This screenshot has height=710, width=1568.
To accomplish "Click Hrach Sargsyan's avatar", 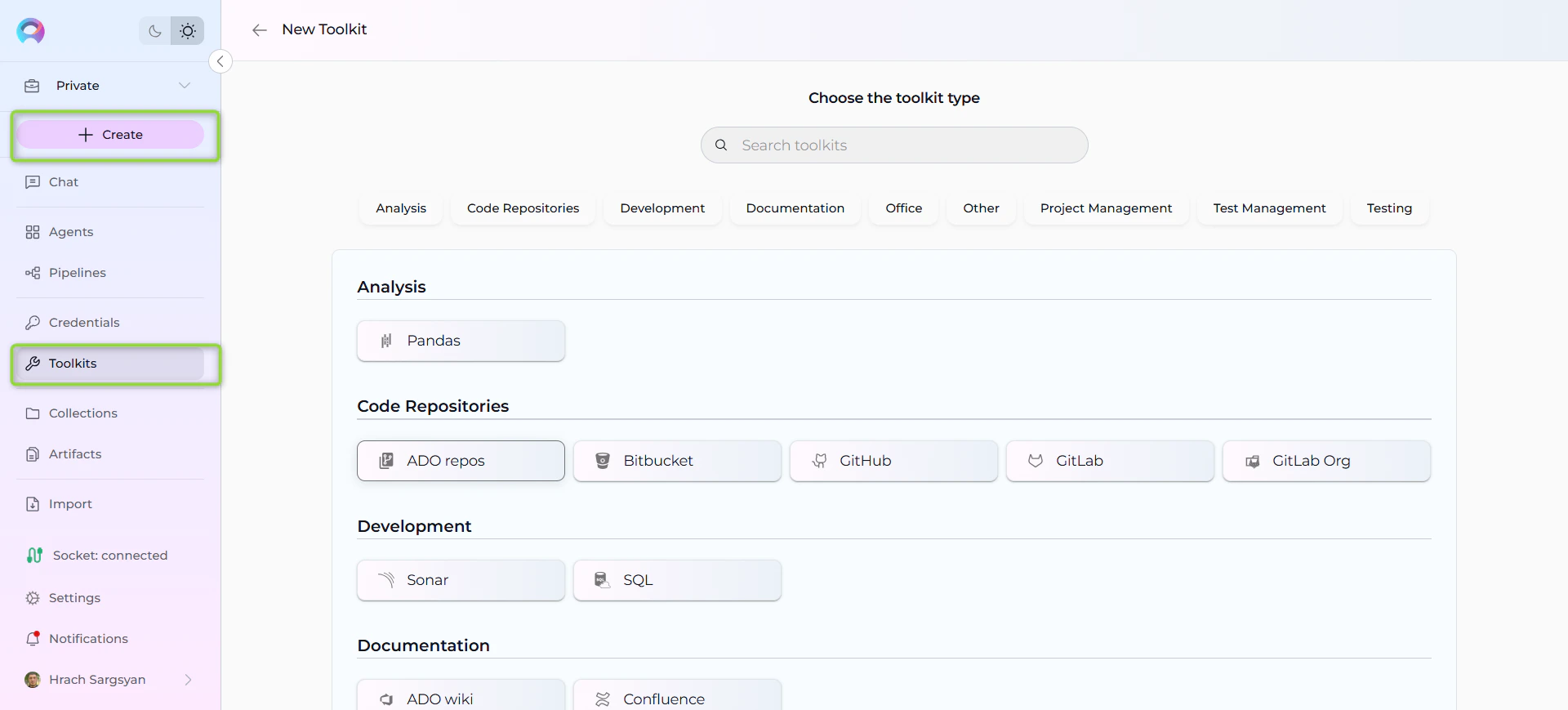I will point(33,680).
